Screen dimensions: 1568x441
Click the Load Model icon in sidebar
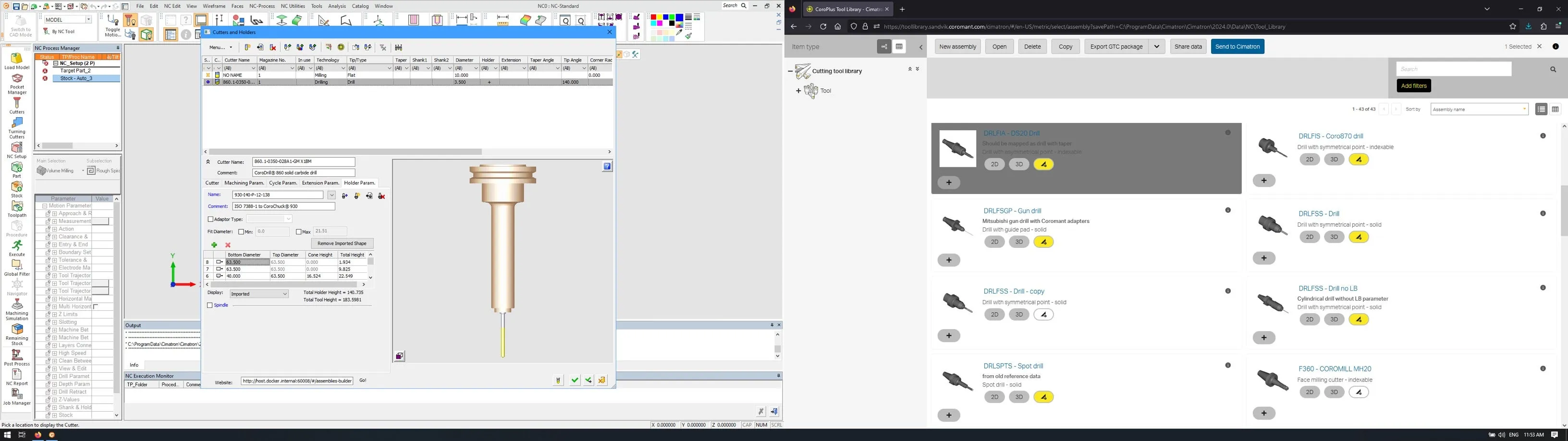[16, 59]
